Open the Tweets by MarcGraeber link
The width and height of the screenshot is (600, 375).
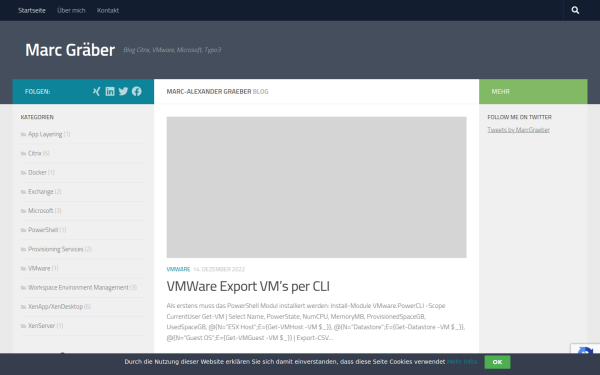[518, 130]
